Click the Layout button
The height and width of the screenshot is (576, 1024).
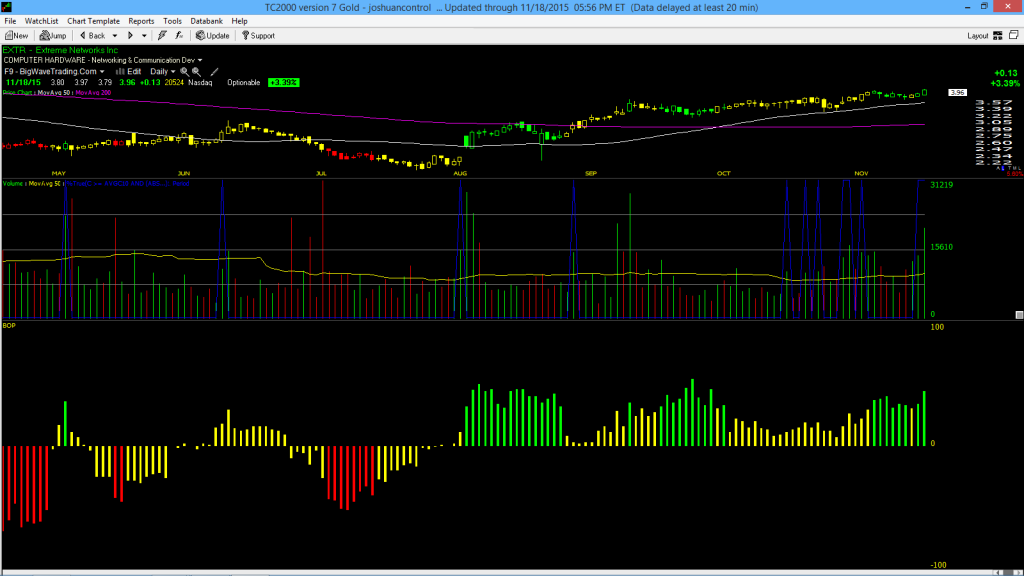tap(978, 36)
